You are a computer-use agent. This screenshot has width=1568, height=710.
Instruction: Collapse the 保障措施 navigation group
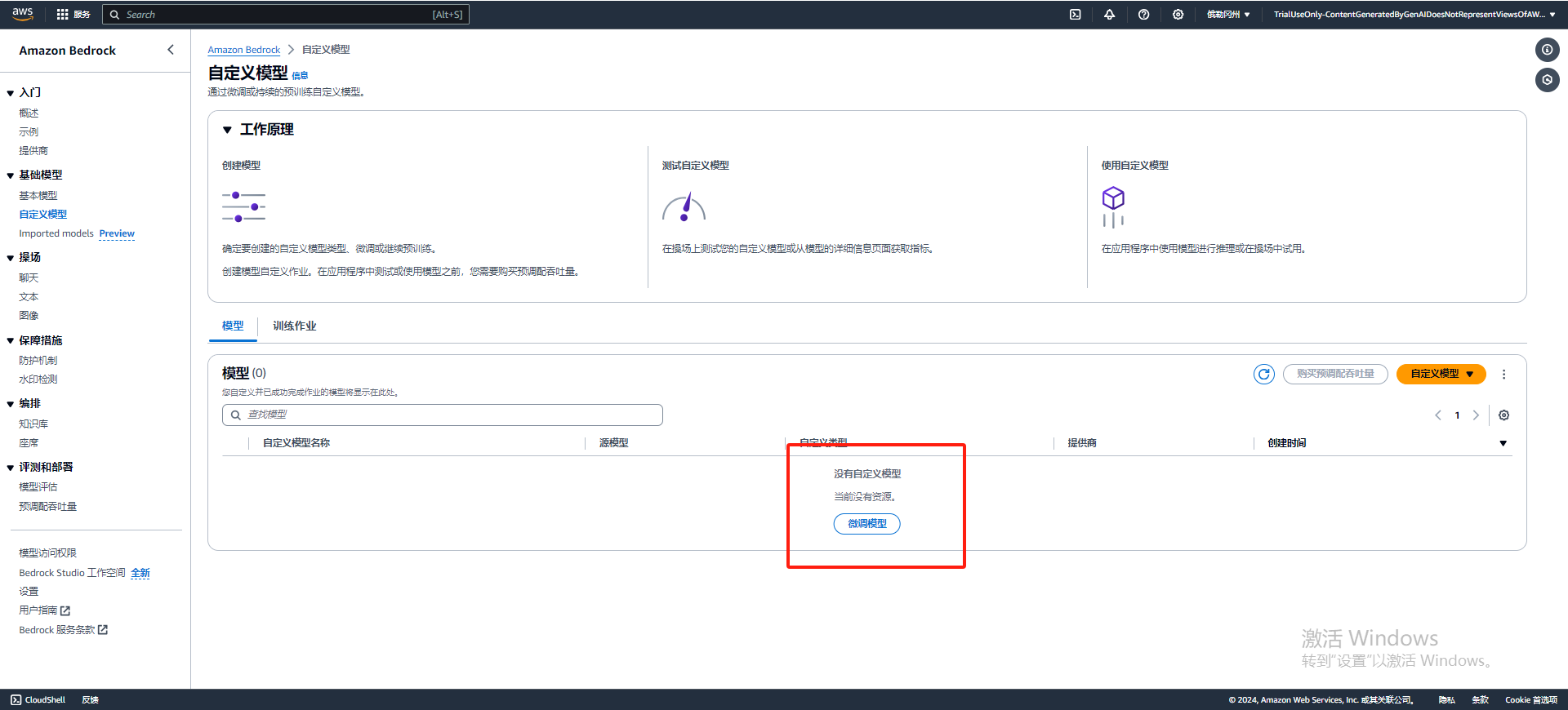coord(10,341)
